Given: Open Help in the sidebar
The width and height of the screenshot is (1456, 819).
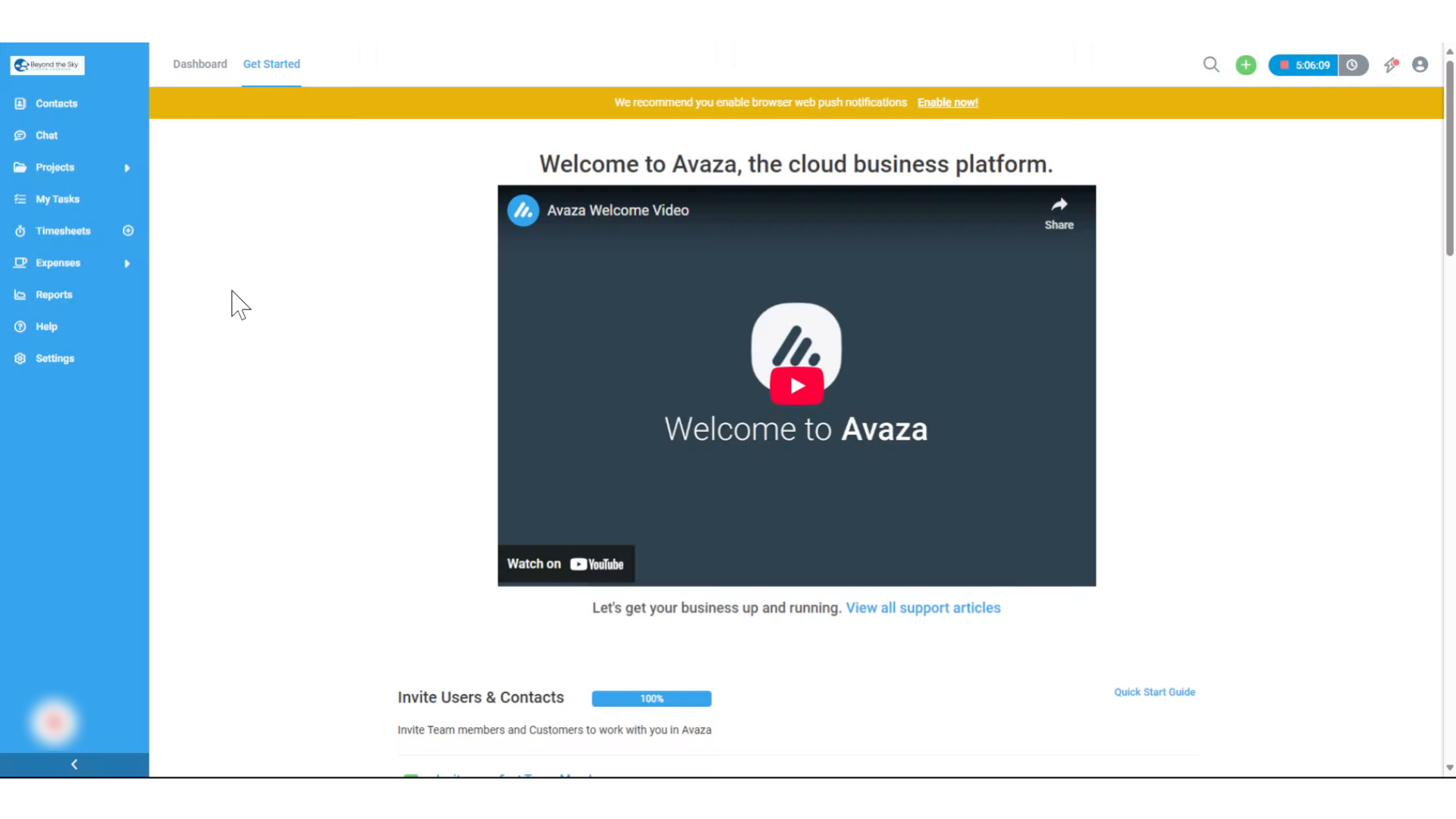Looking at the screenshot, I should pyautogui.click(x=46, y=327).
